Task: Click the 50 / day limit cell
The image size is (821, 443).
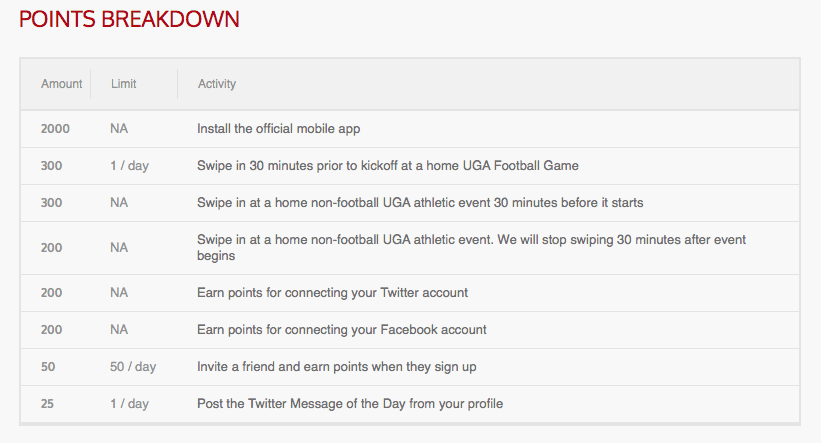Action: (x=133, y=367)
